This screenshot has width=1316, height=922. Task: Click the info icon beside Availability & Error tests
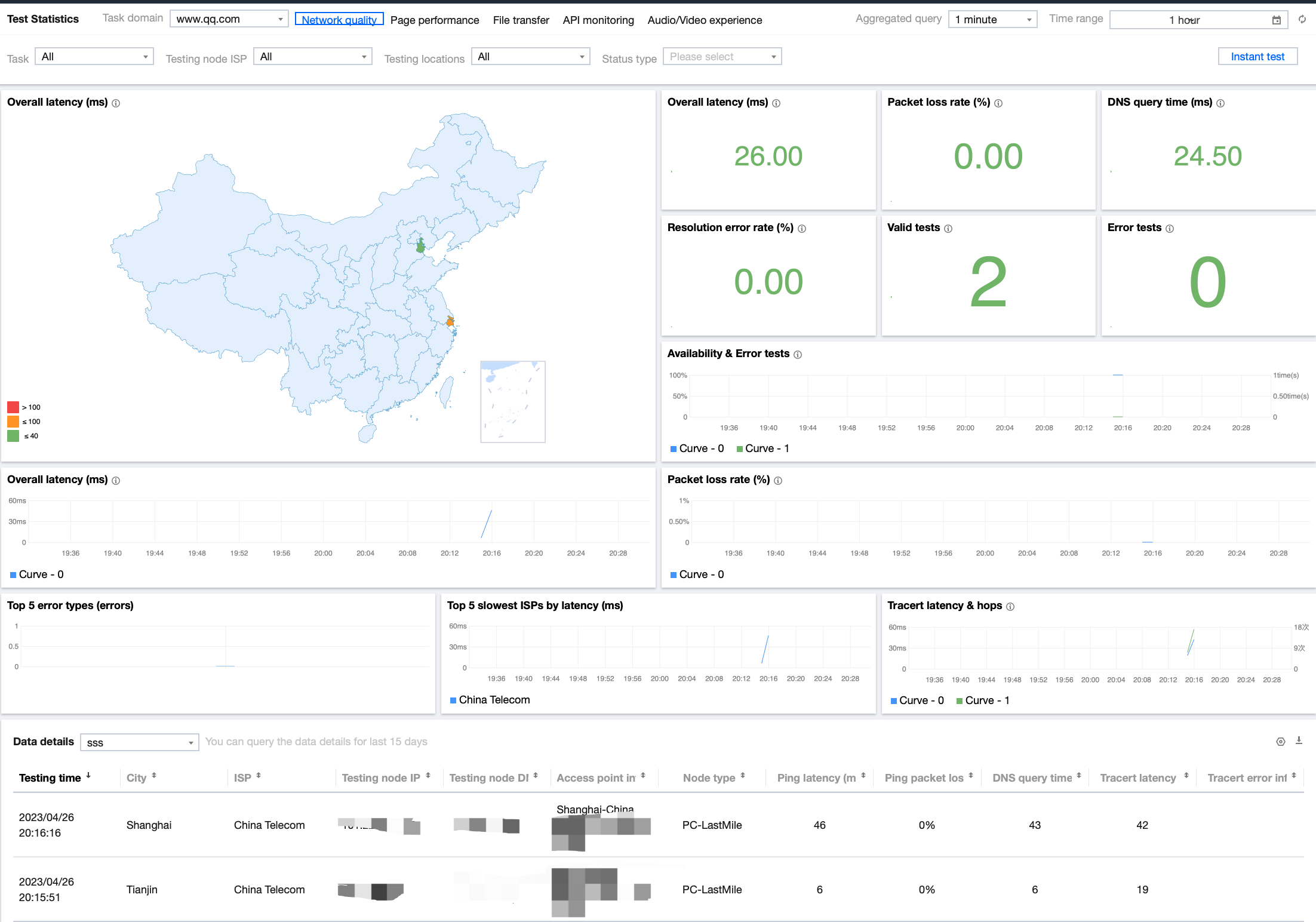(x=798, y=355)
